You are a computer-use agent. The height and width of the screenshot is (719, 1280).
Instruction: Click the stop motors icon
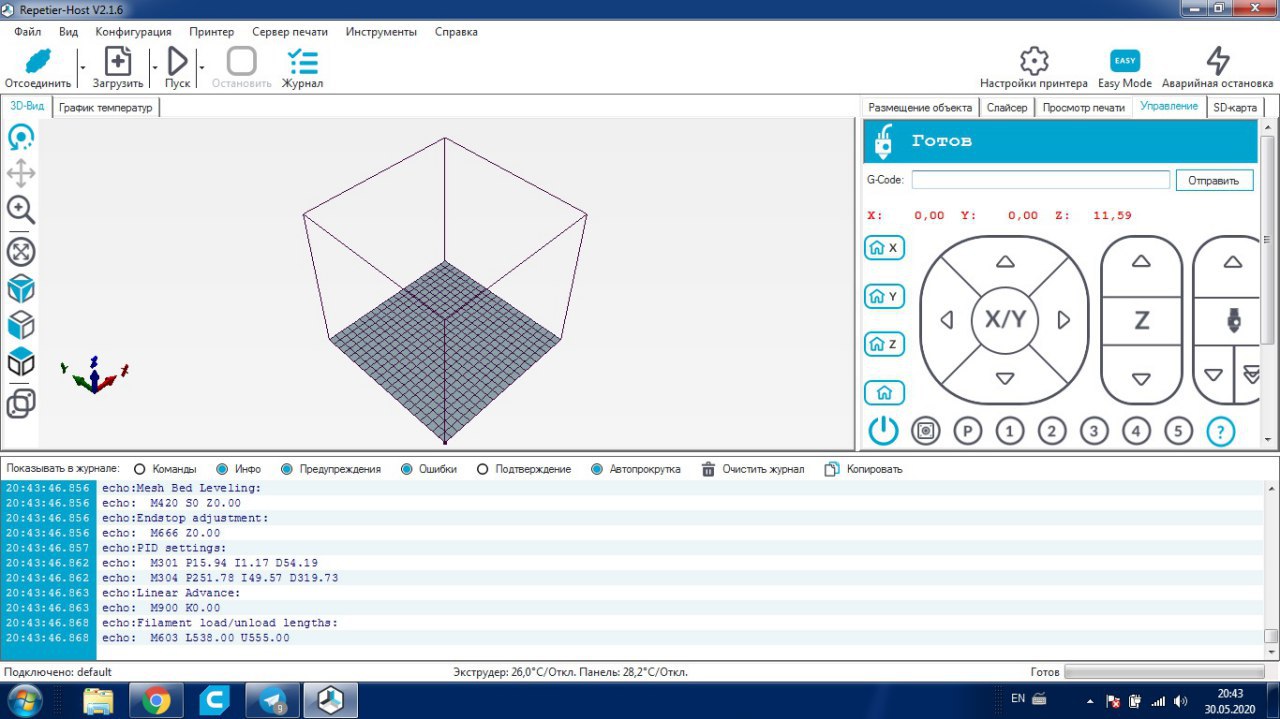pyautogui.click(x=926, y=432)
